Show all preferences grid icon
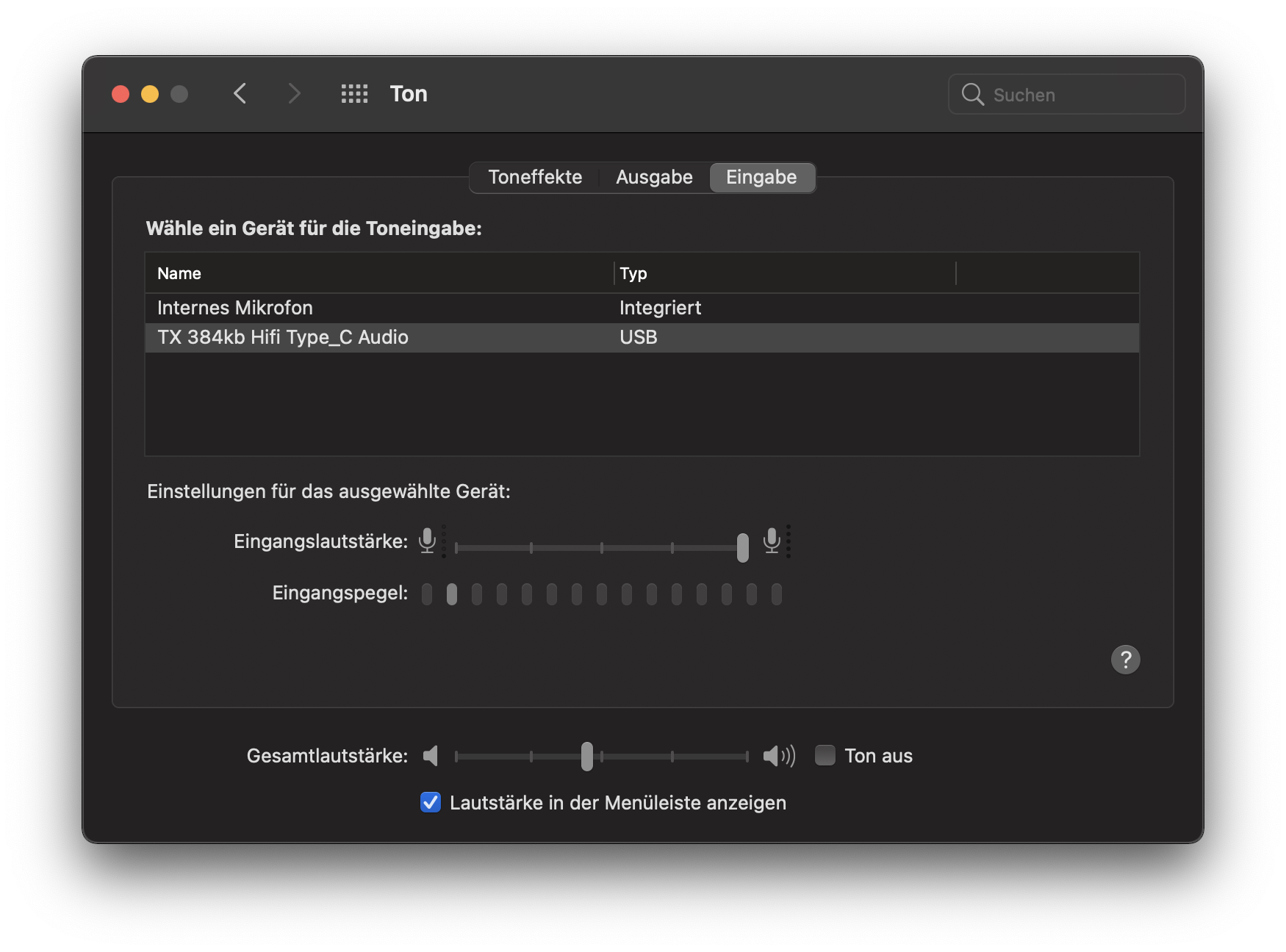The image size is (1286, 952). pos(354,94)
